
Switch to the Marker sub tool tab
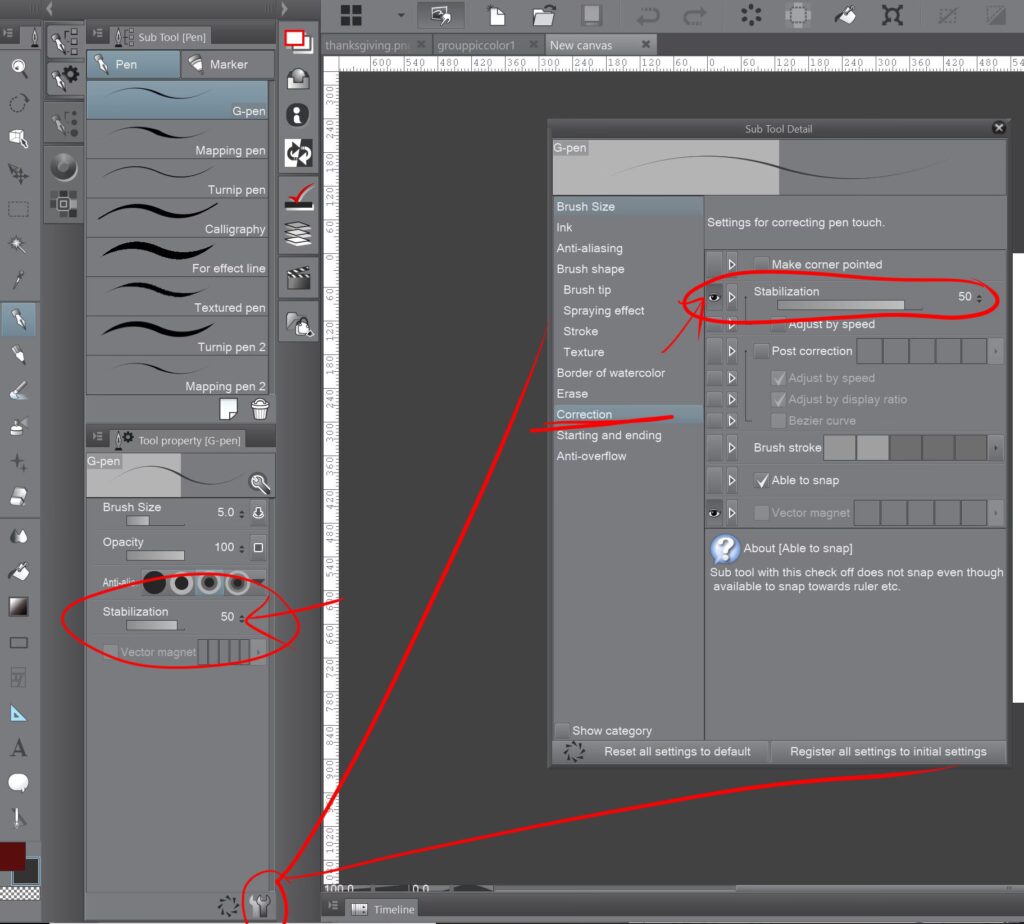coord(228,64)
